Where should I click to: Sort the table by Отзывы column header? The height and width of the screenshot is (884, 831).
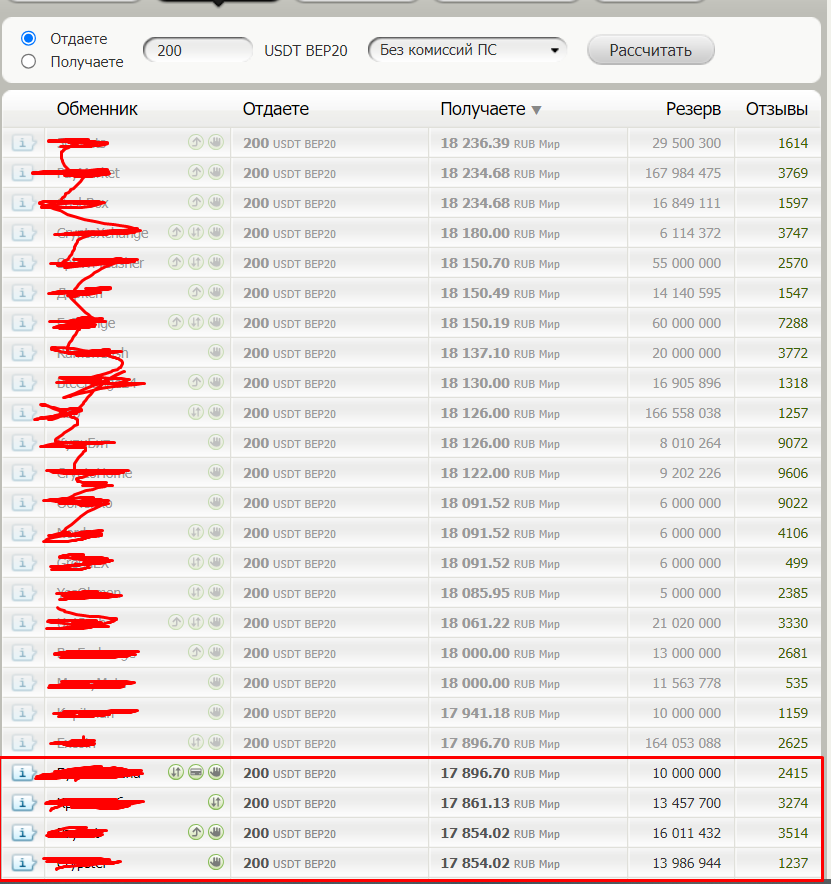(777, 109)
